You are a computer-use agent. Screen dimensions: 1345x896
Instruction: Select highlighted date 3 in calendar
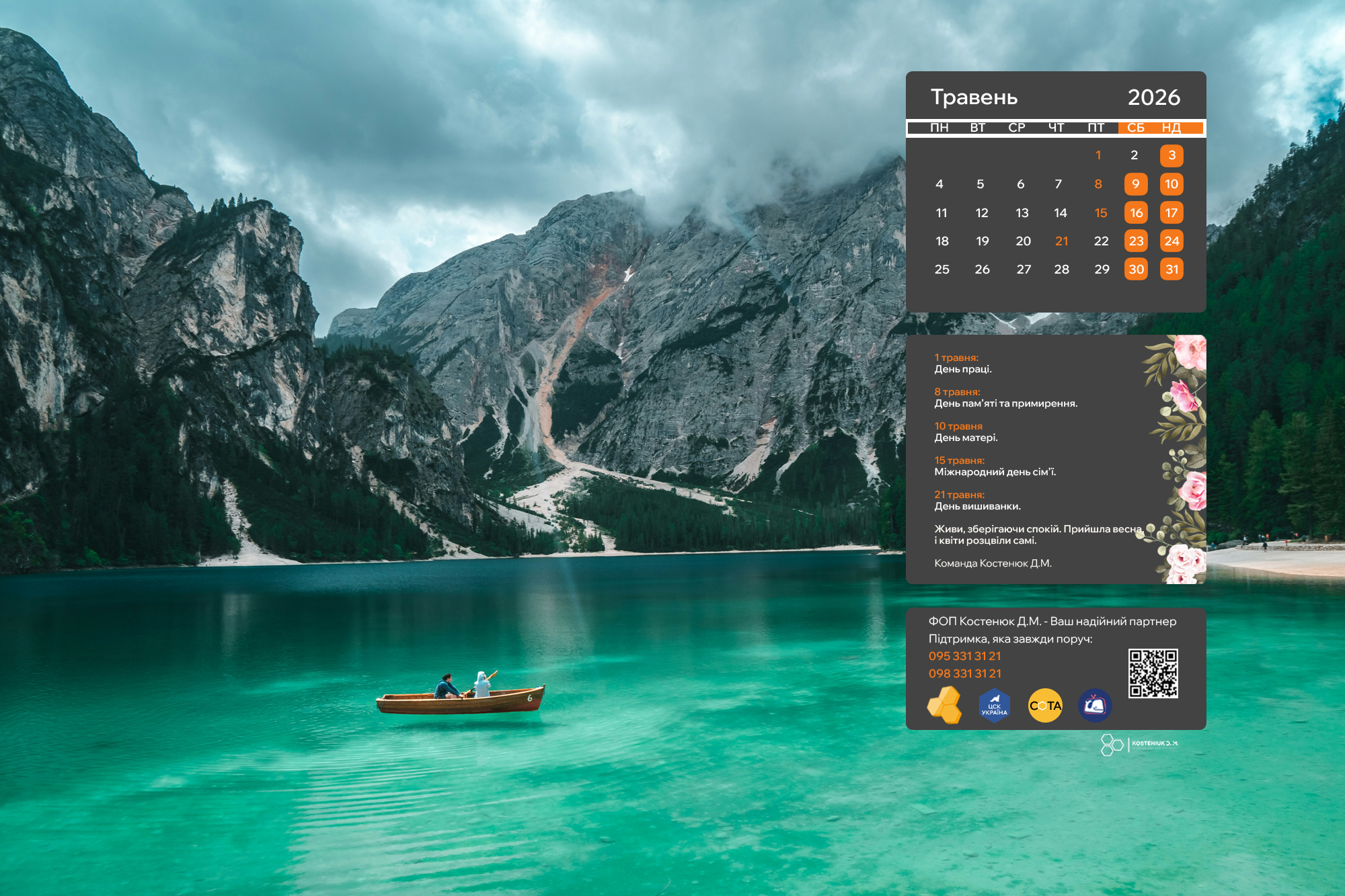1171,156
